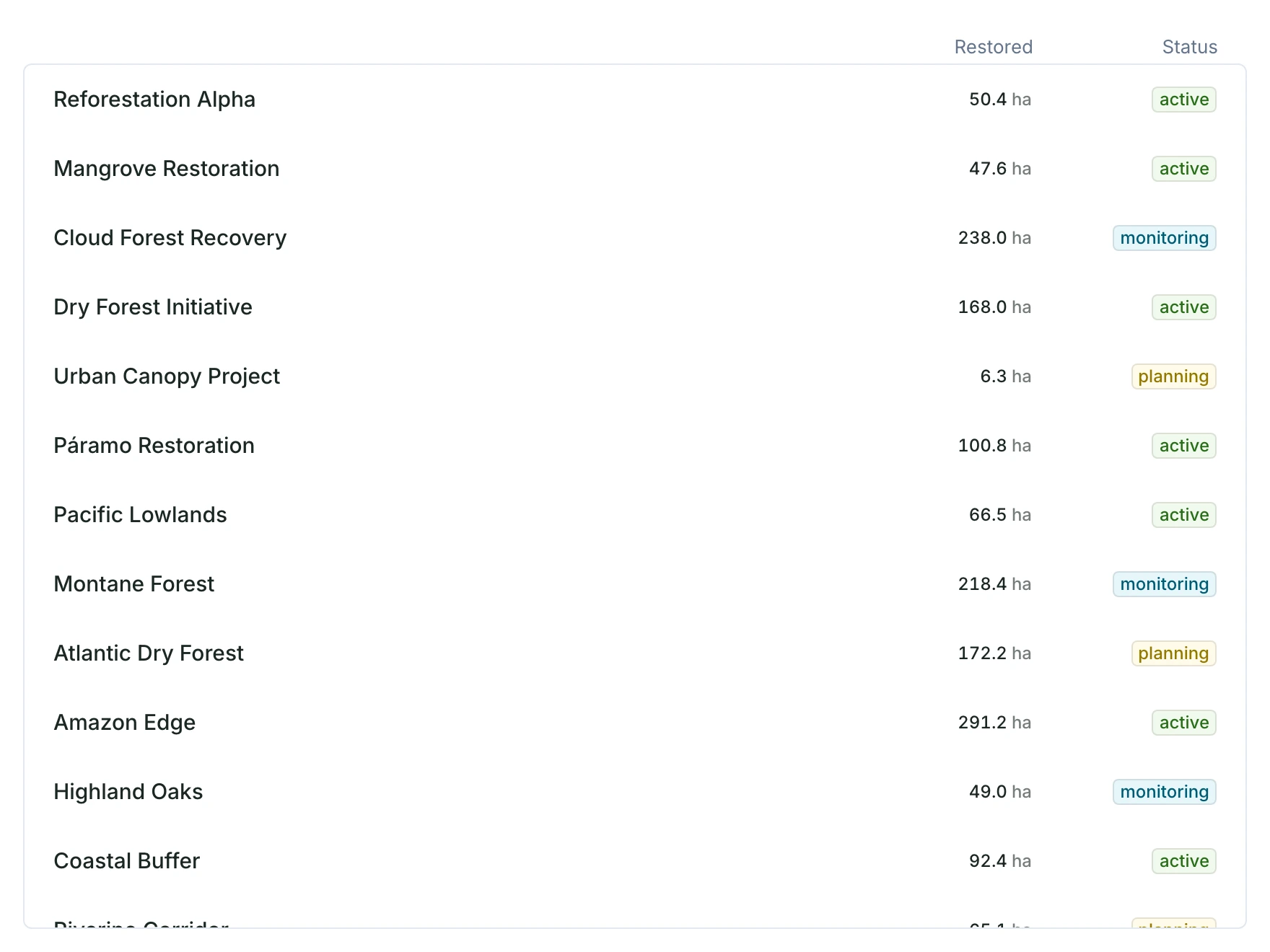
Task: Click the 100.8 ha value
Action: (x=995, y=446)
